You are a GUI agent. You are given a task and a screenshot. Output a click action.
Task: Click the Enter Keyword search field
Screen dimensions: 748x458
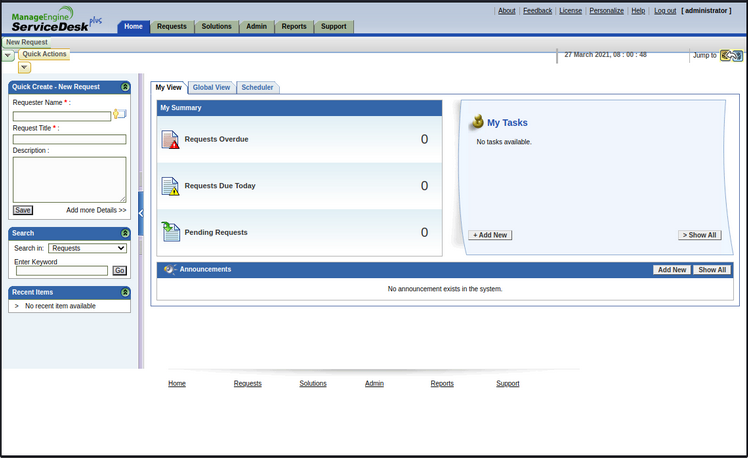tap(62, 271)
